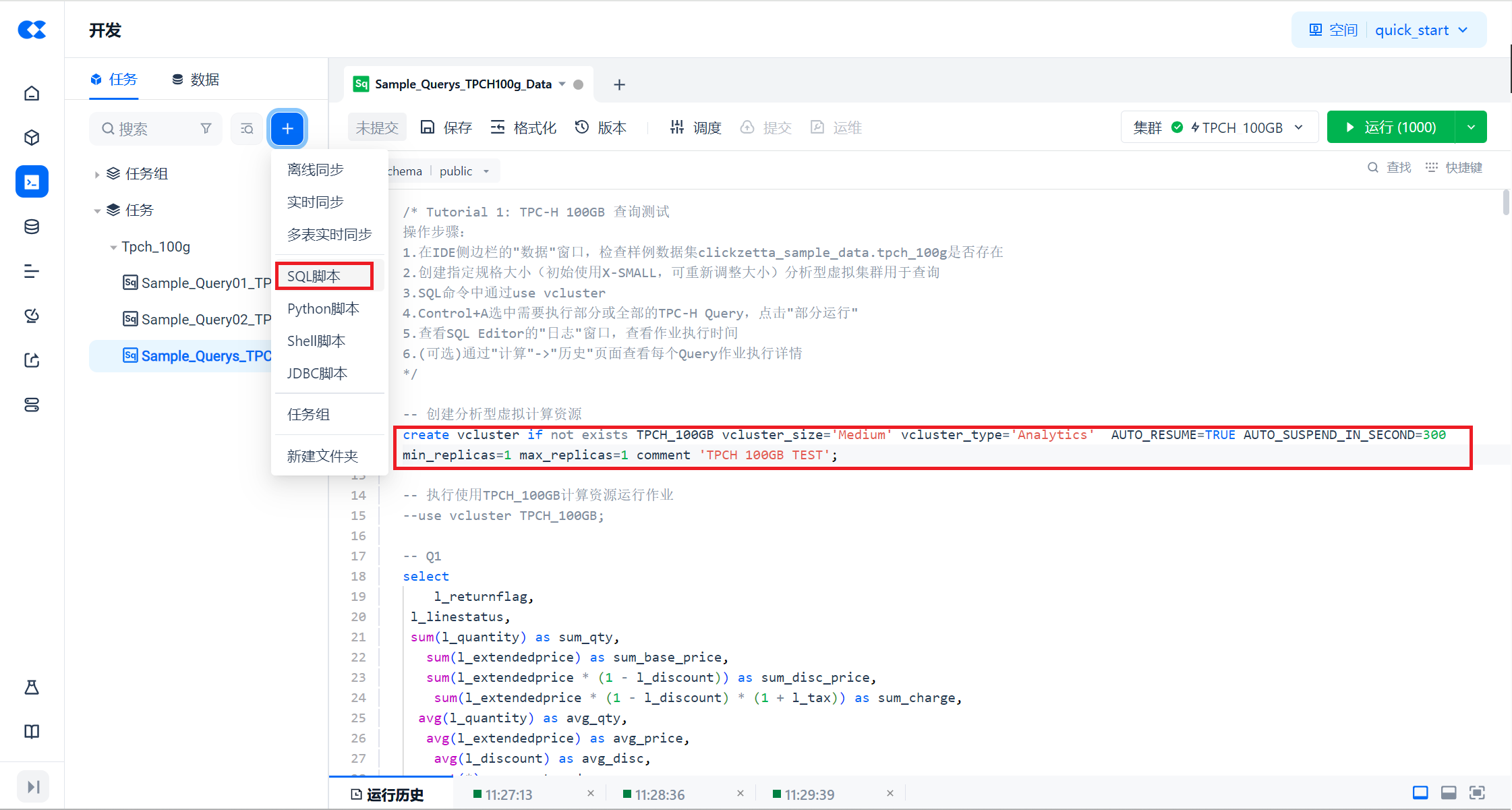This screenshot has height=810, width=1512.
Task: Click the filter icon in search box
Action: [x=206, y=128]
